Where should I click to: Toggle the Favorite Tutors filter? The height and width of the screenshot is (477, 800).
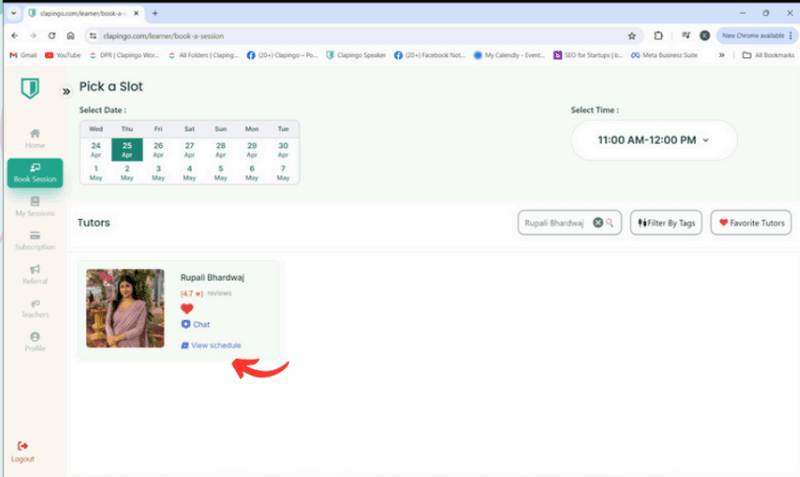750,222
